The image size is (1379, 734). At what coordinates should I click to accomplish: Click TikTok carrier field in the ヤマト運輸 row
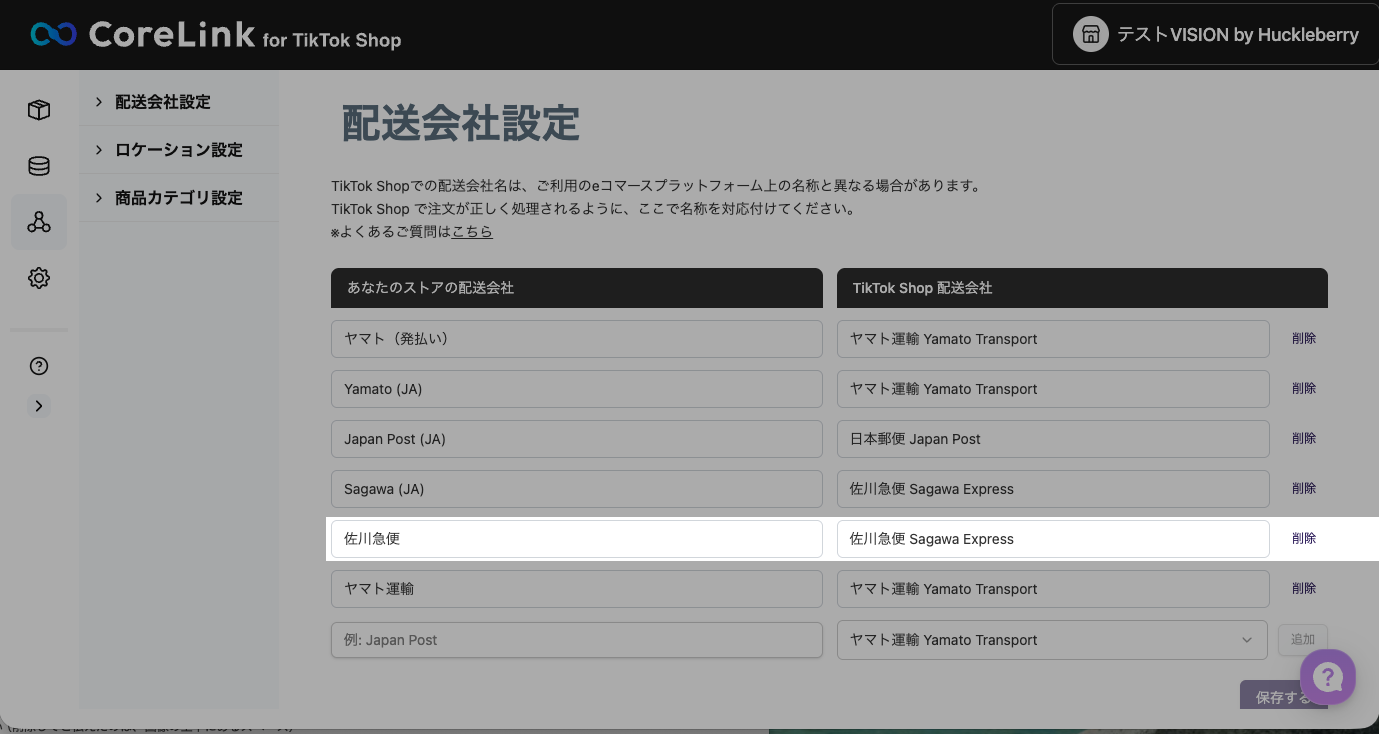1053,589
